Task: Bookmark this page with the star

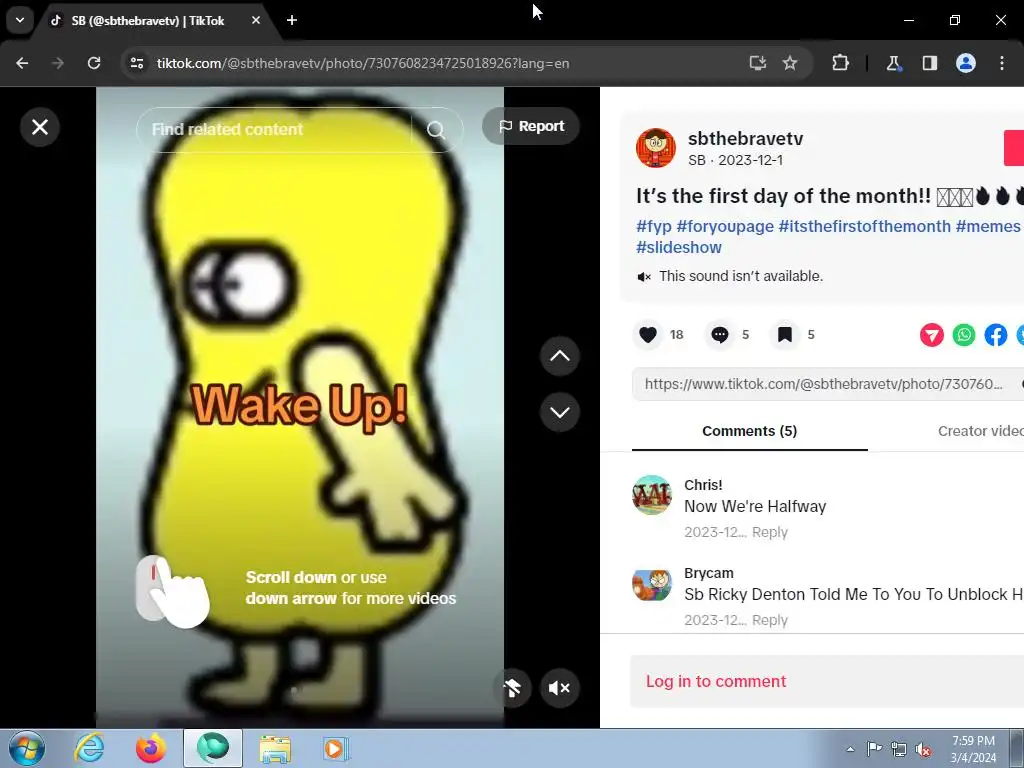Action: (x=790, y=63)
